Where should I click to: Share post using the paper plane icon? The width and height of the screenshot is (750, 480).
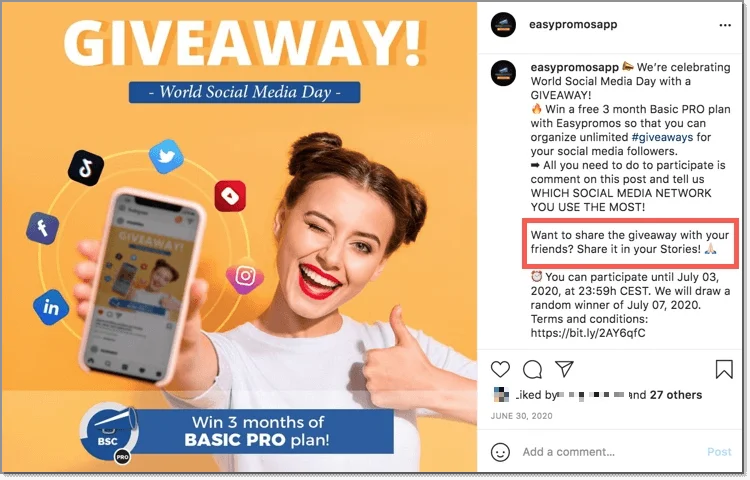pyautogui.click(x=564, y=369)
